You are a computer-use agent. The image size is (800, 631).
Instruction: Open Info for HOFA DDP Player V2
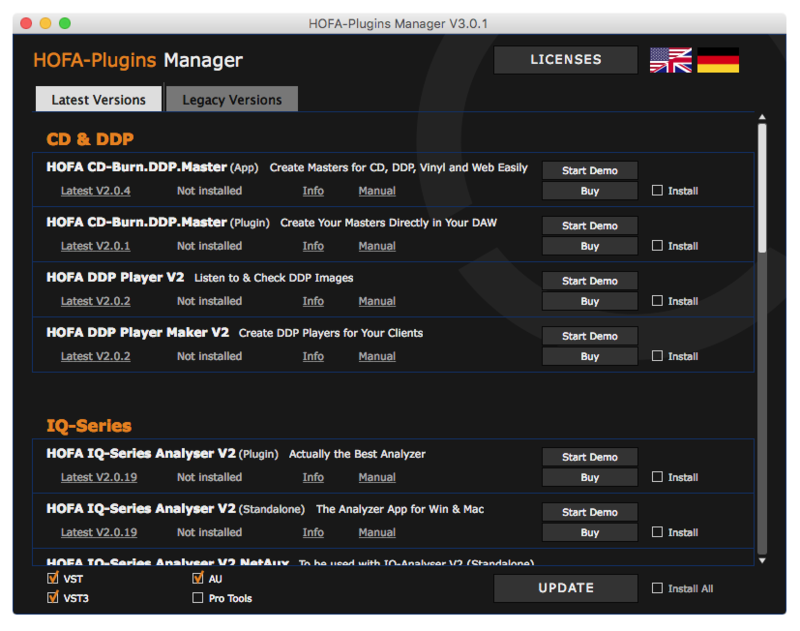[x=313, y=301]
